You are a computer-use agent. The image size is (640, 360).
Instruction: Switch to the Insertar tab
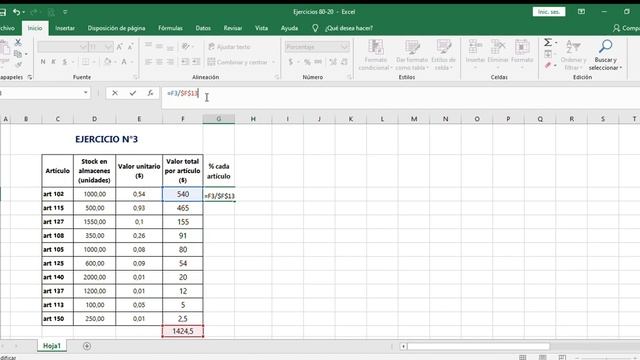pyautogui.click(x=65, y=28)
